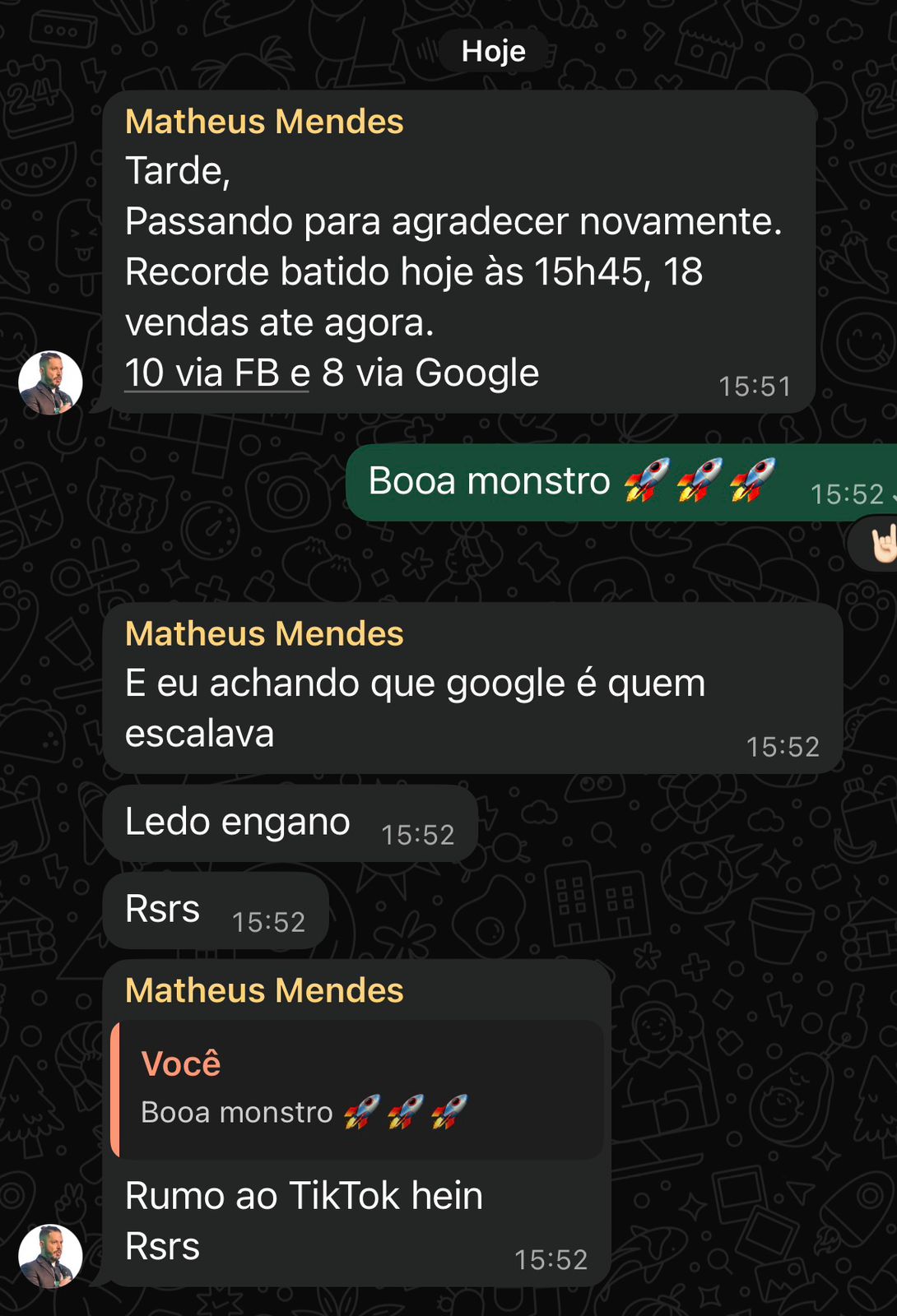Open Matheus Mendes avatar beside last message
The image size is (897, 1316).
pyautogui.click(x=51, y=1256)
